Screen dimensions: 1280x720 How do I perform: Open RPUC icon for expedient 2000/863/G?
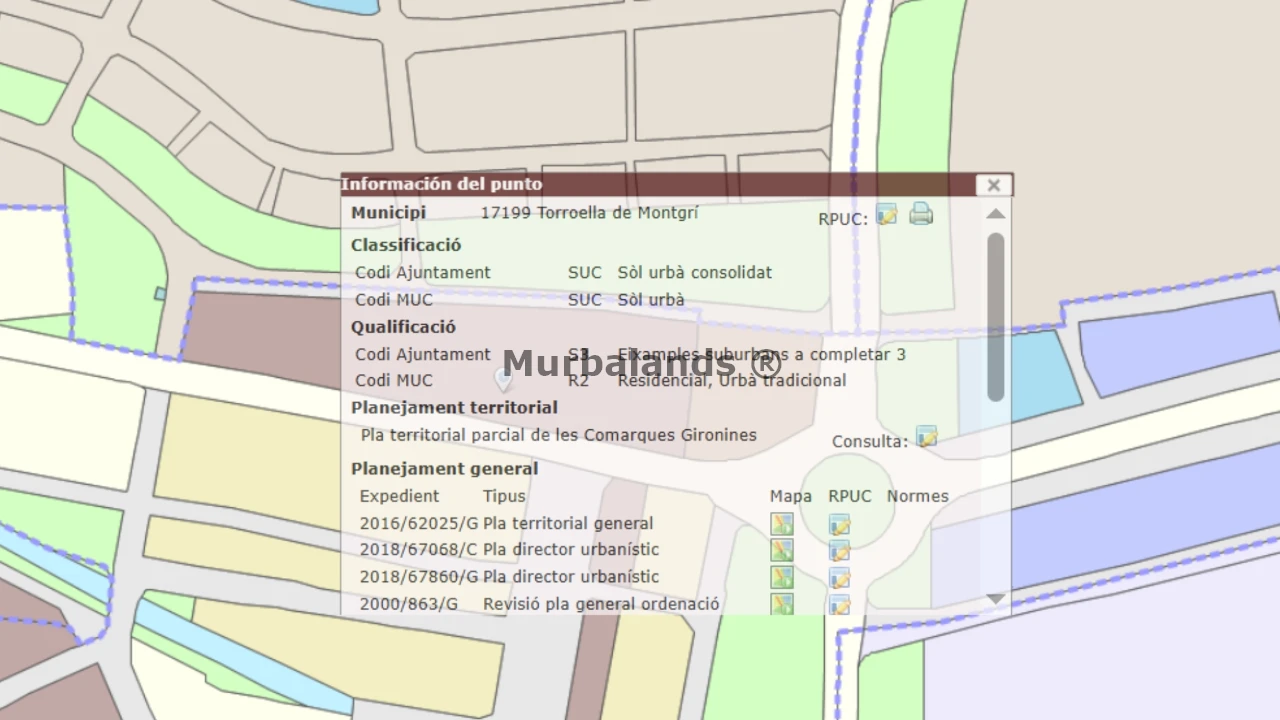[839, 604]
